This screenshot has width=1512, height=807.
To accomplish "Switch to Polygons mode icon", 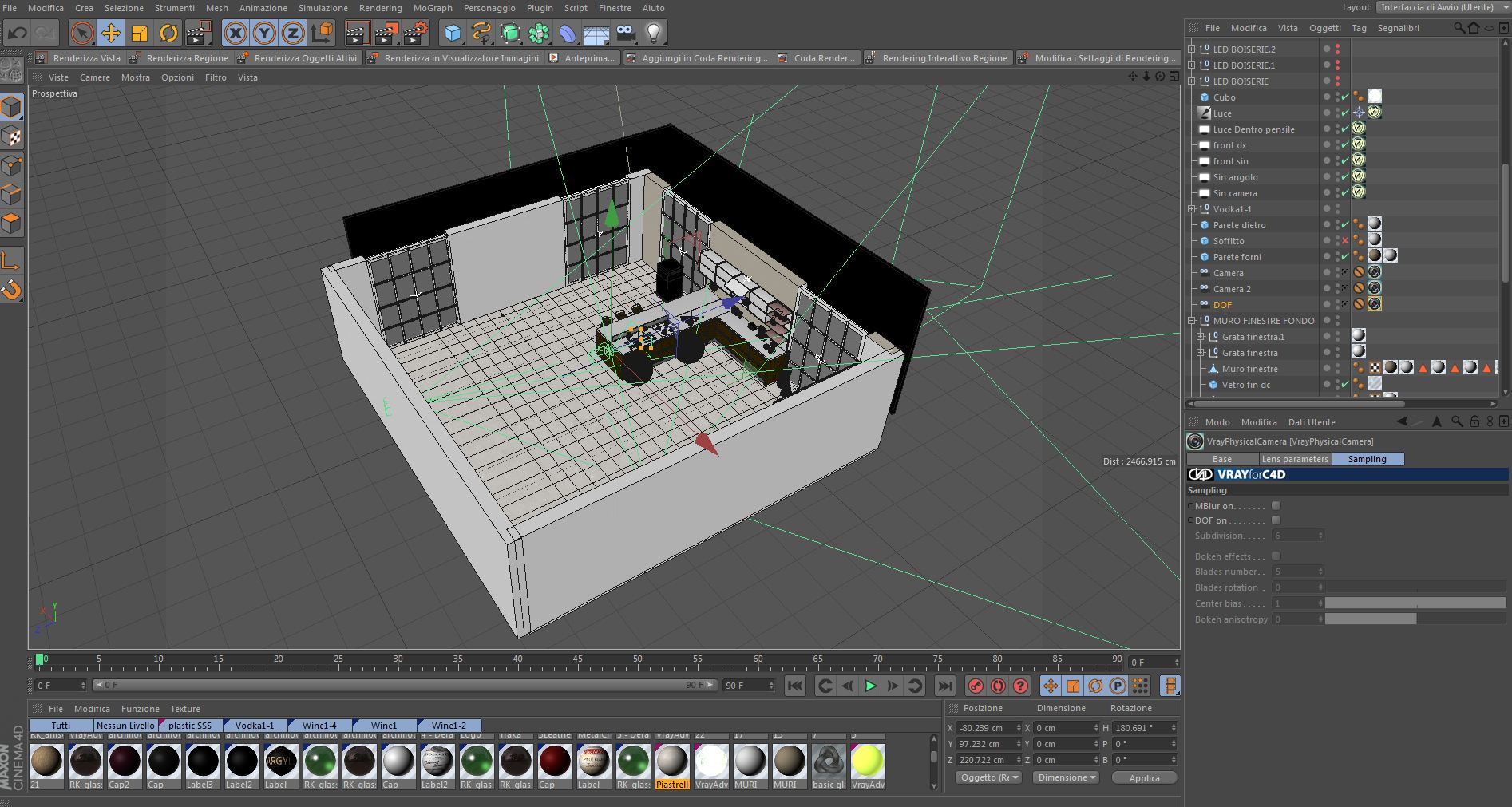I will (11, 223).
